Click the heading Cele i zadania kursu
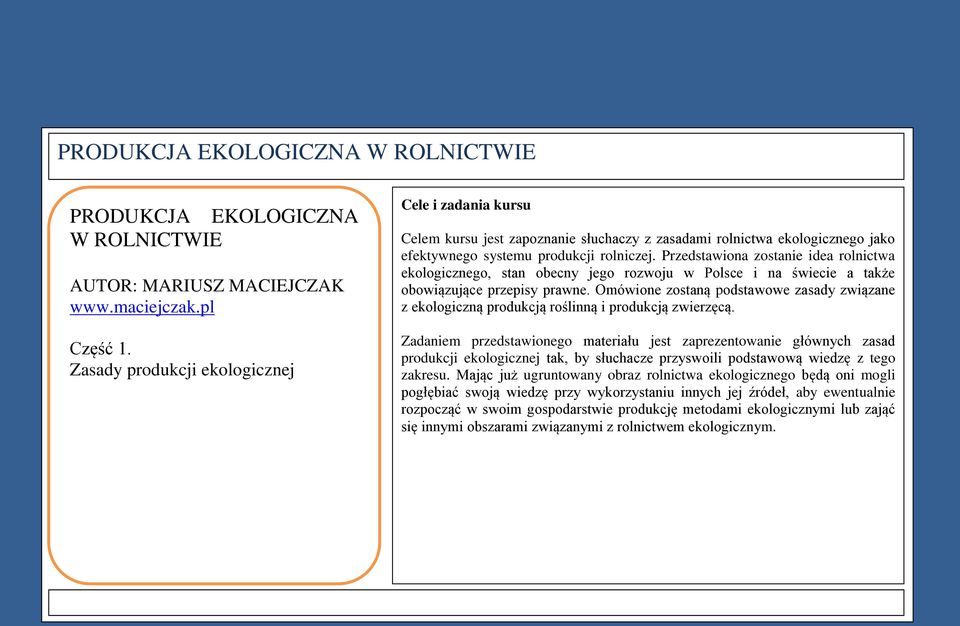Viewport: 960px width, 626px height. [x=466, y=205]
